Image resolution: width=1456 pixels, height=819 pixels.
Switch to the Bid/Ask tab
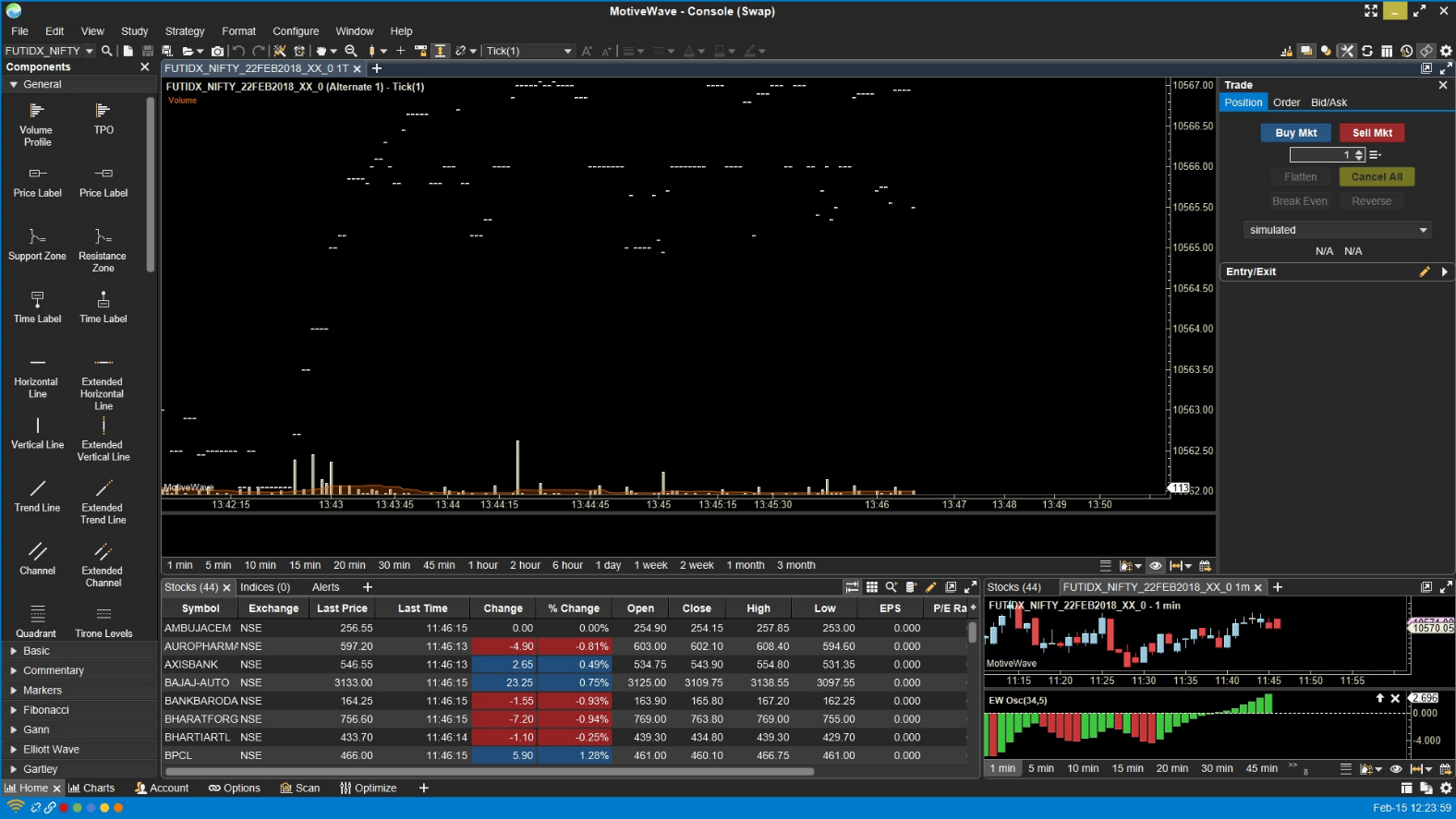click(1329, 102)
